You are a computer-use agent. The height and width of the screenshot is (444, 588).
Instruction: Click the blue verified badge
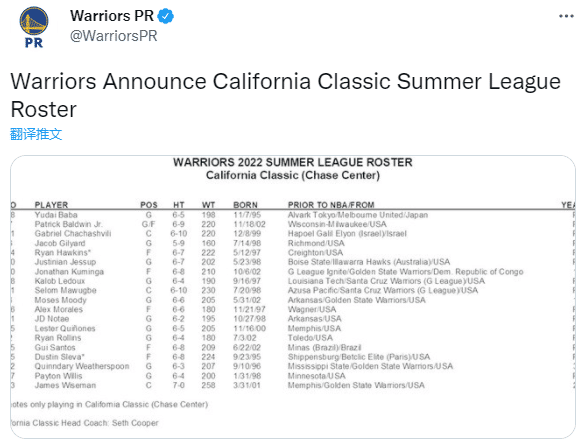pos(165,16)
